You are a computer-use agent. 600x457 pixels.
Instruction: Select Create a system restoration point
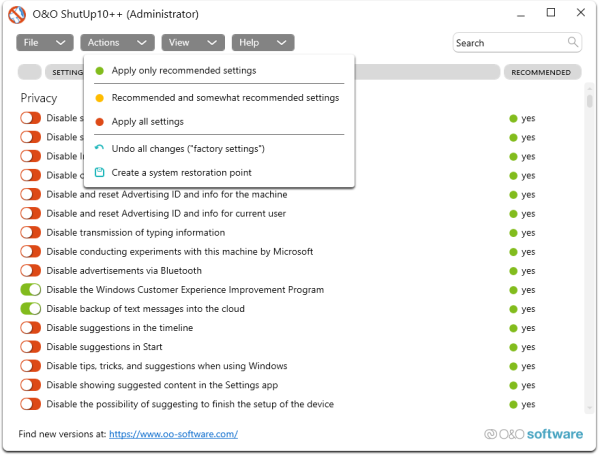219,173
